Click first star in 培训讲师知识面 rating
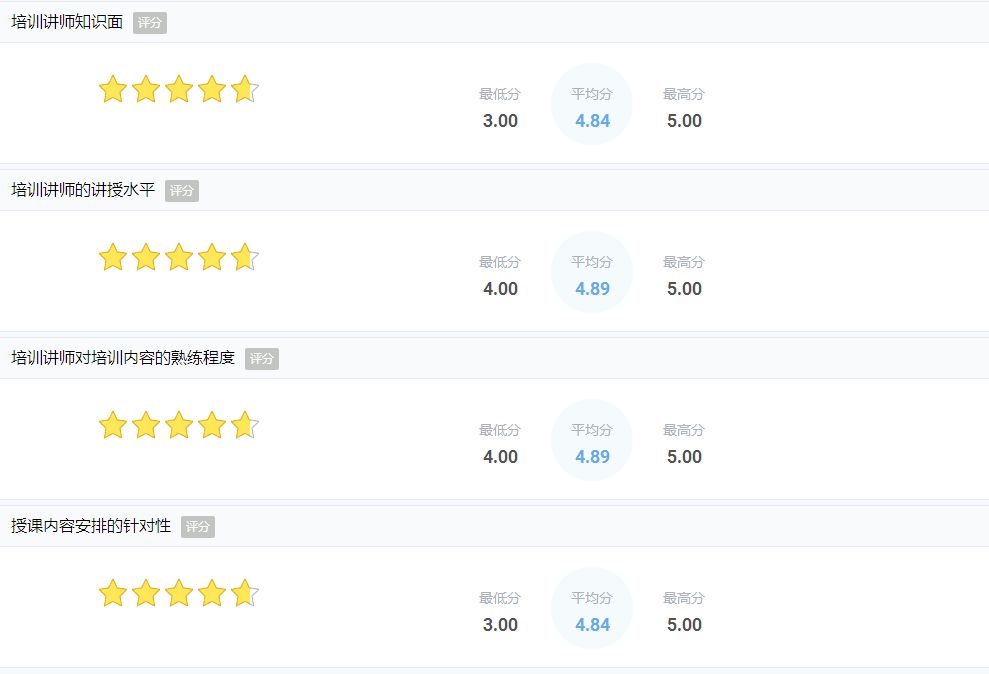Screen dimensions: 989x674 [x=113, y=90]
